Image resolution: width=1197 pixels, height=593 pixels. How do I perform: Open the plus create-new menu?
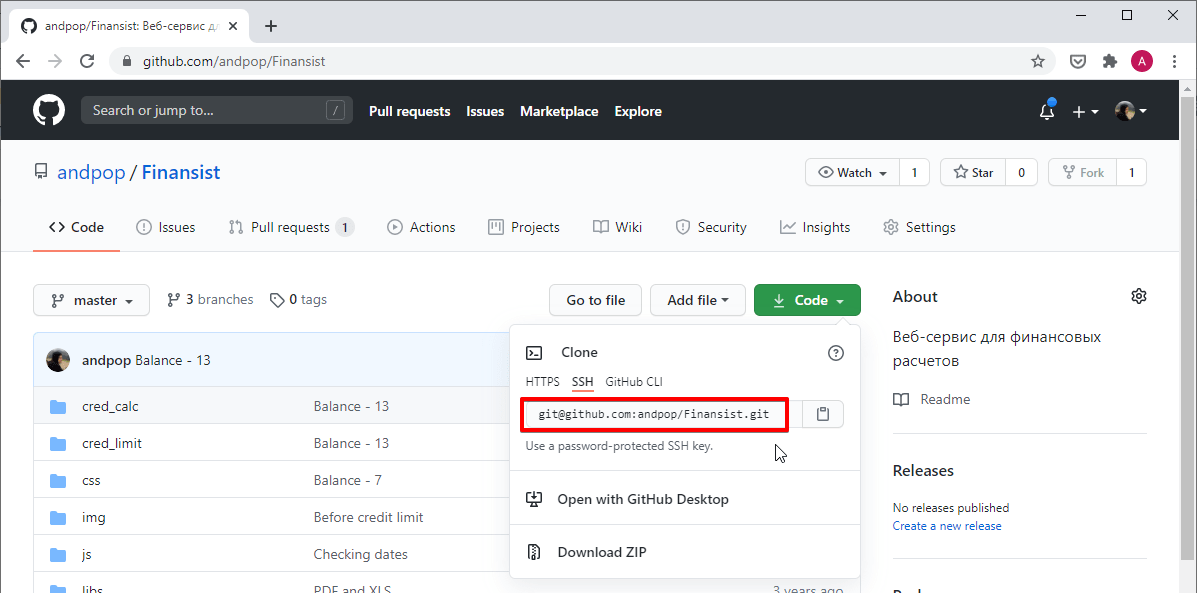click(x=1085, y=111)
